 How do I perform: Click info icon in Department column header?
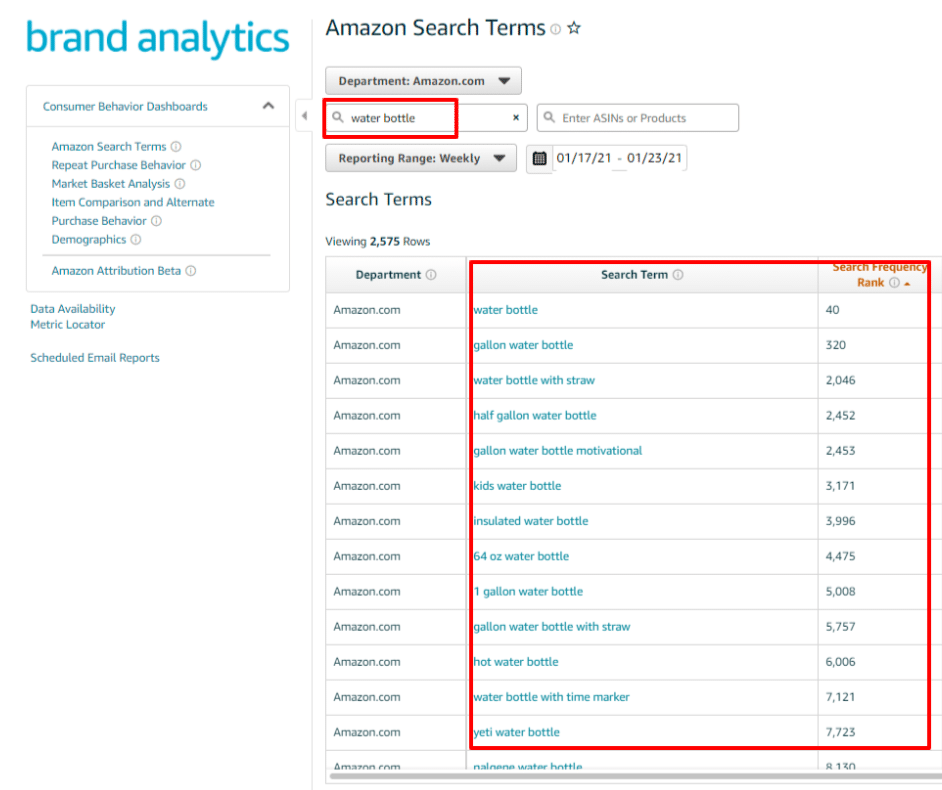click(431, 275)
